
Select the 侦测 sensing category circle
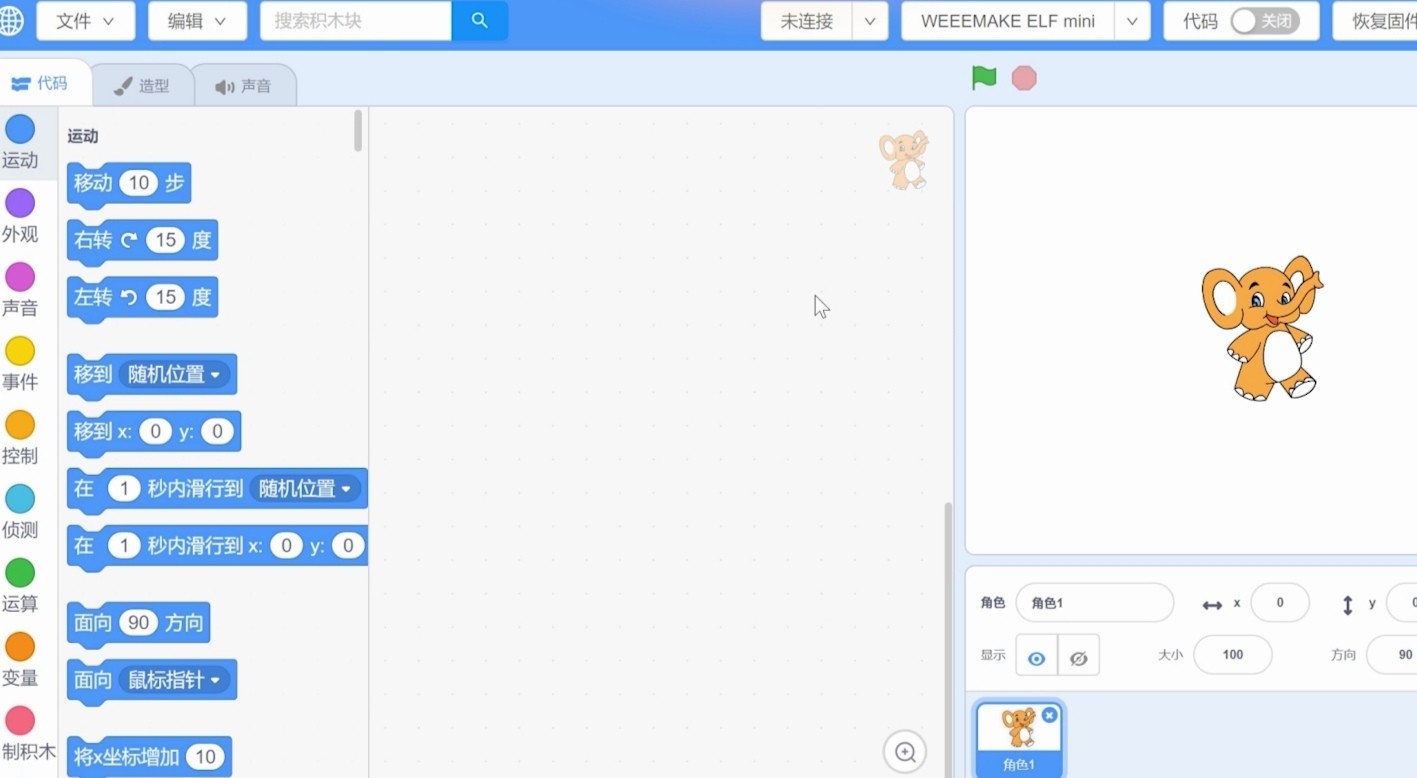pyautogui.click(x=20, y=499)
